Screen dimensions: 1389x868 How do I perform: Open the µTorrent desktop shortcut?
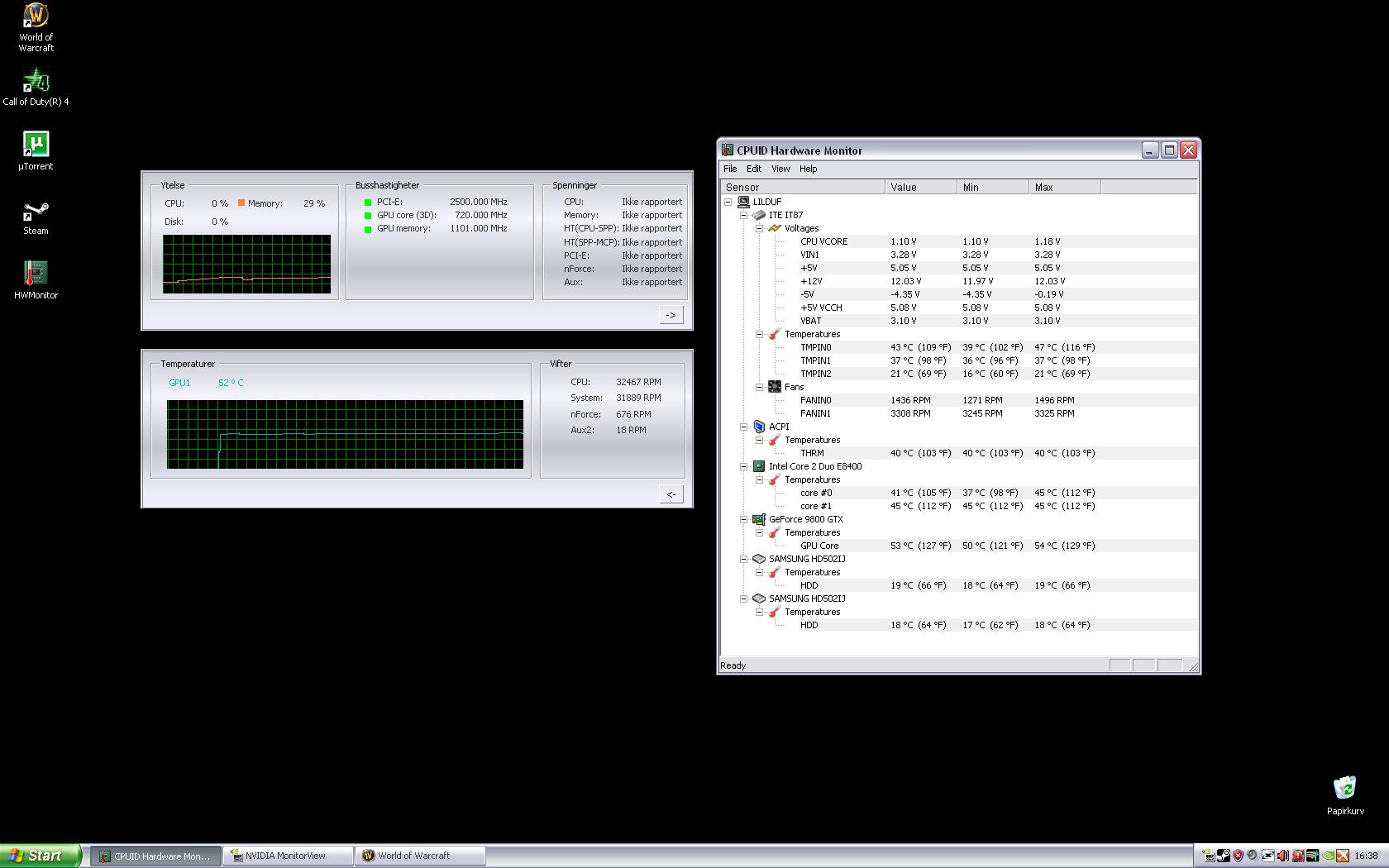[36, 150]
